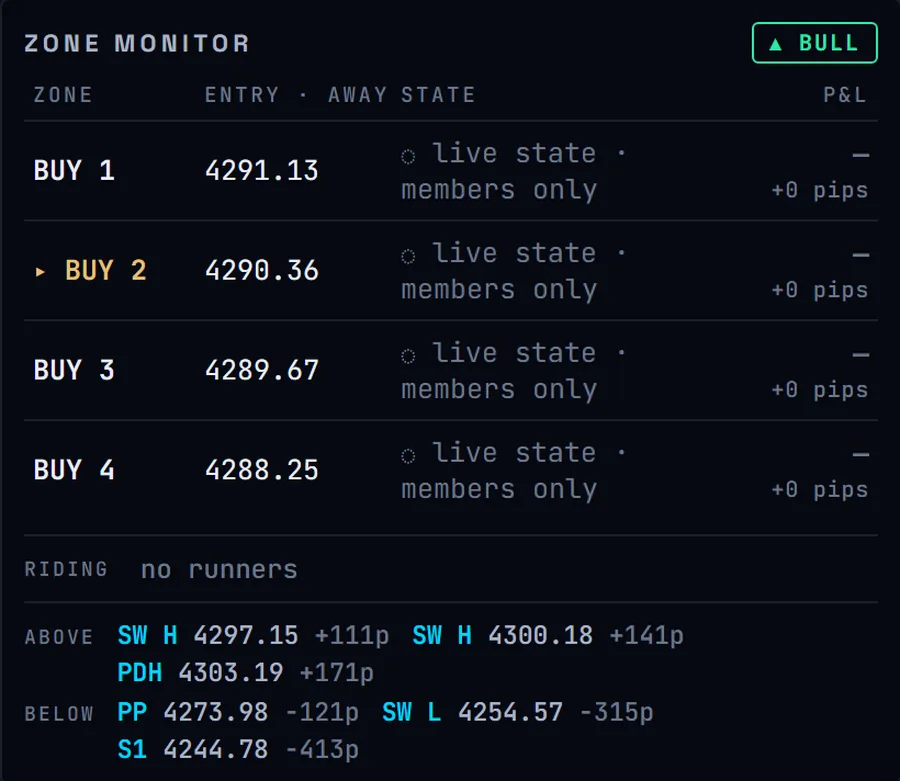Click +0 pips value in BUY 1 row
Image resolution: width=900 pixels, height=781 pixels.
(x=820, y=191)
